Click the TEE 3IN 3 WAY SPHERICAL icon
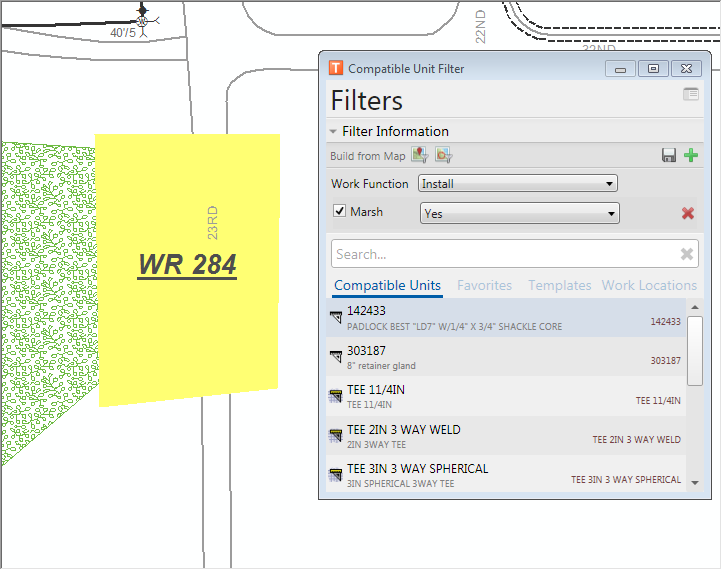 (x=336, y=475)
